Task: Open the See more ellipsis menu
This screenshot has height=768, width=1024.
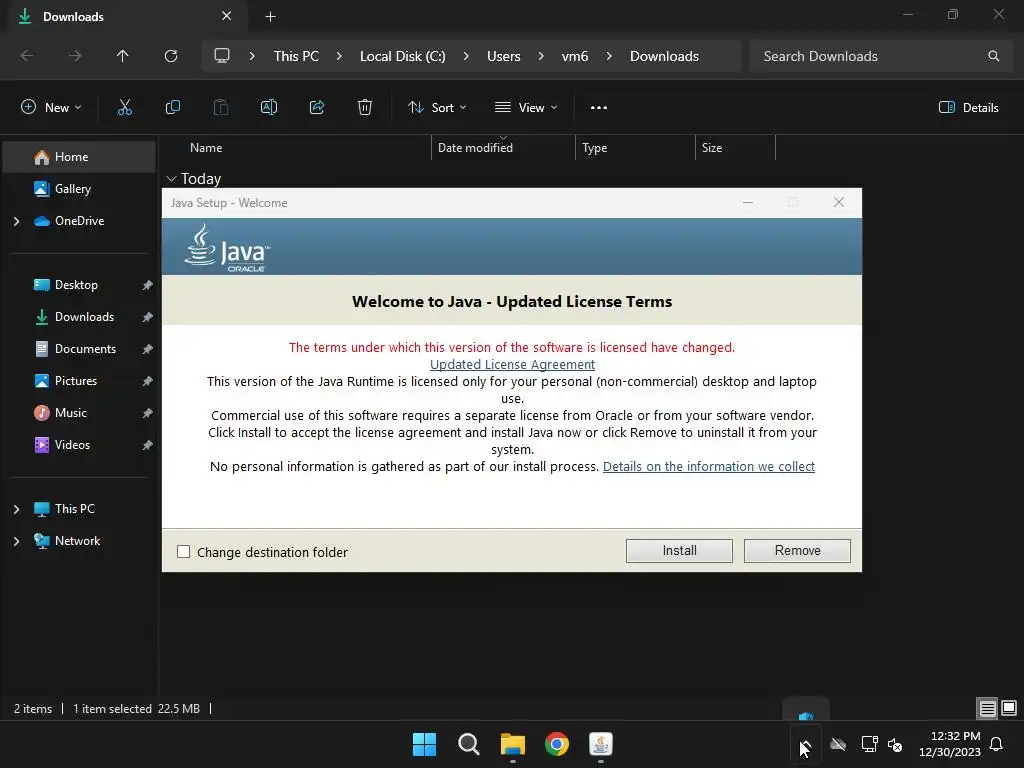Action: click(599, 108)
